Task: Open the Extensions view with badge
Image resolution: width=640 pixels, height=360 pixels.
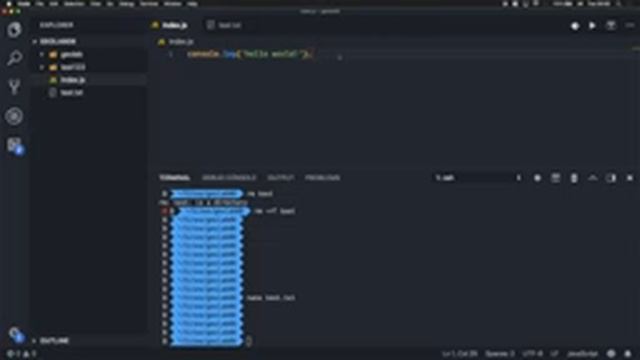Action: pos(15,146)
